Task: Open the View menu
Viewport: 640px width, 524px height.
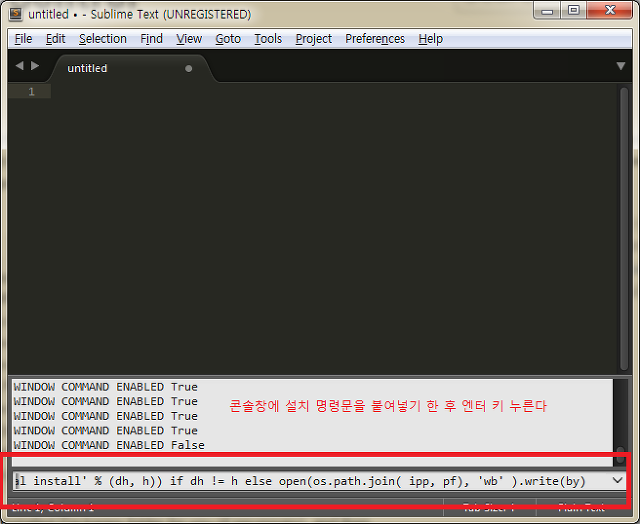Action: [189, 39]
